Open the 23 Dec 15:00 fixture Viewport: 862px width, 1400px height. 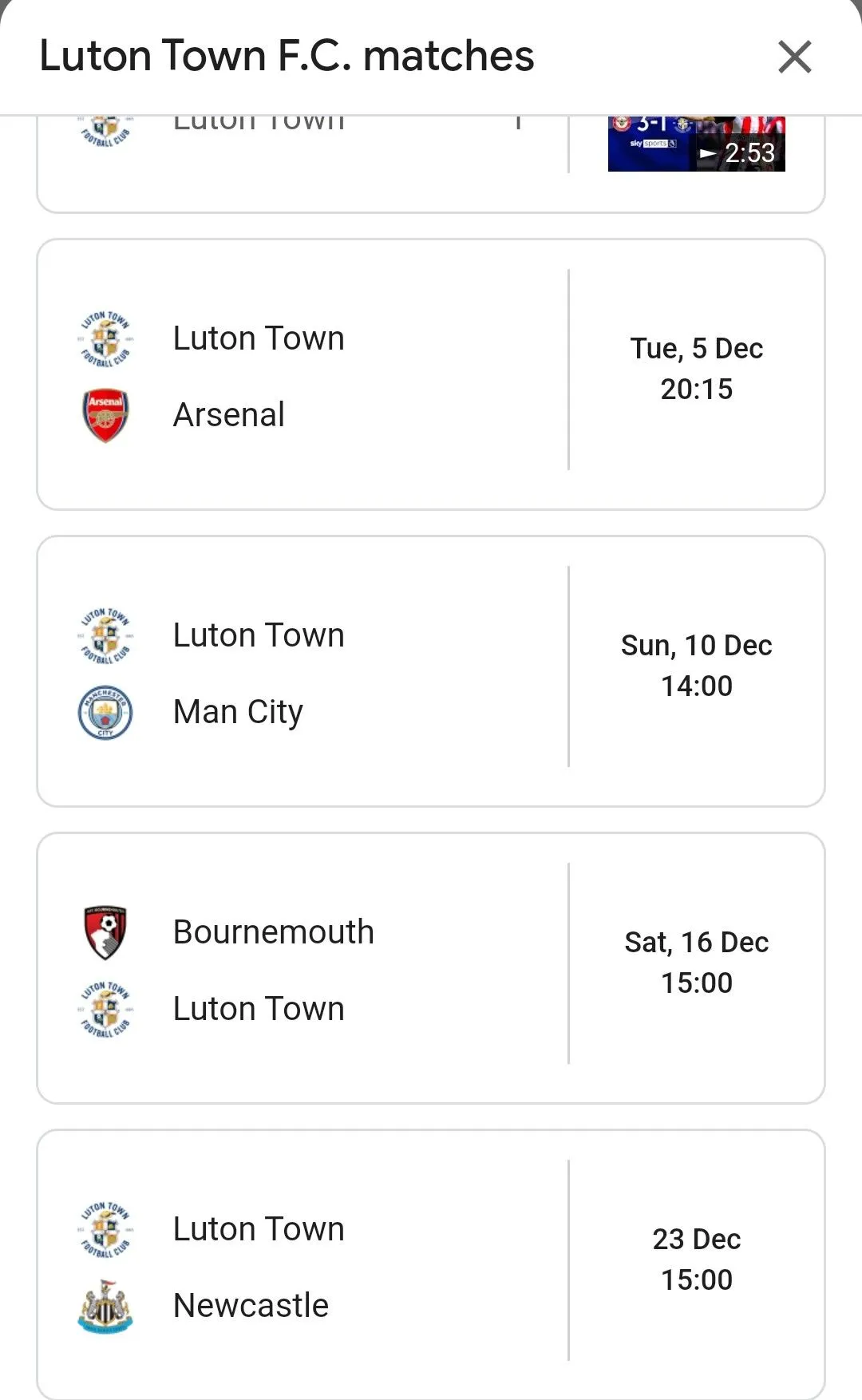(696, 1260)
